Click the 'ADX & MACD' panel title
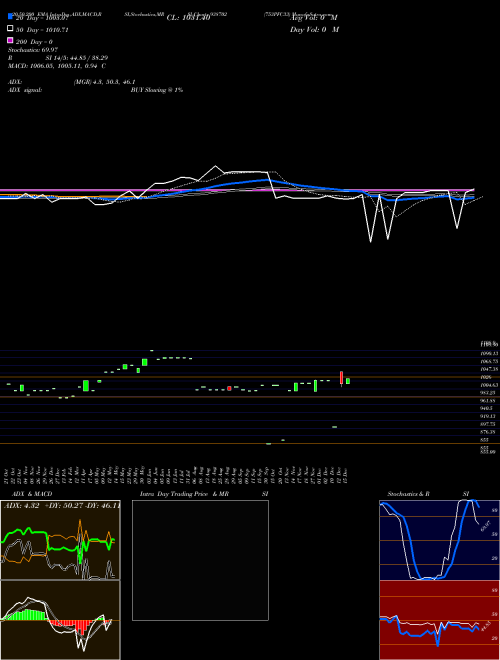Viewport: 500px width, 660px height. [32, 494]
